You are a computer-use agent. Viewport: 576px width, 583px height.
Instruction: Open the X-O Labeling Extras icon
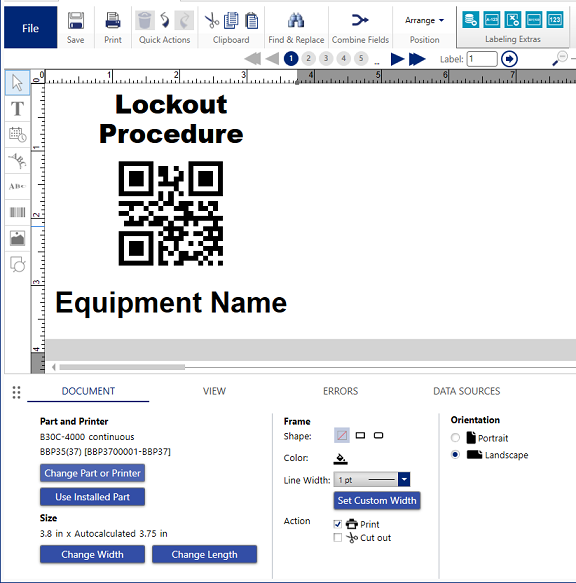[513, 19]
